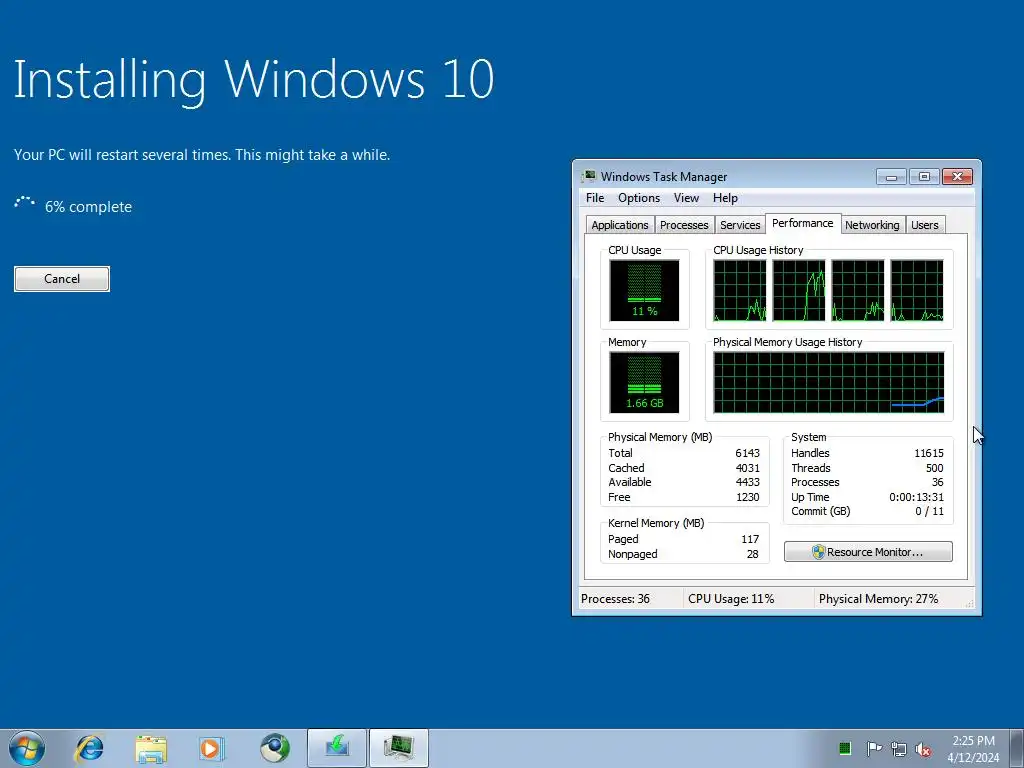This screenshot has width=1024, height=768.
Task: Open Windows Explorer folder icon on taskbar
Action: 151,748
